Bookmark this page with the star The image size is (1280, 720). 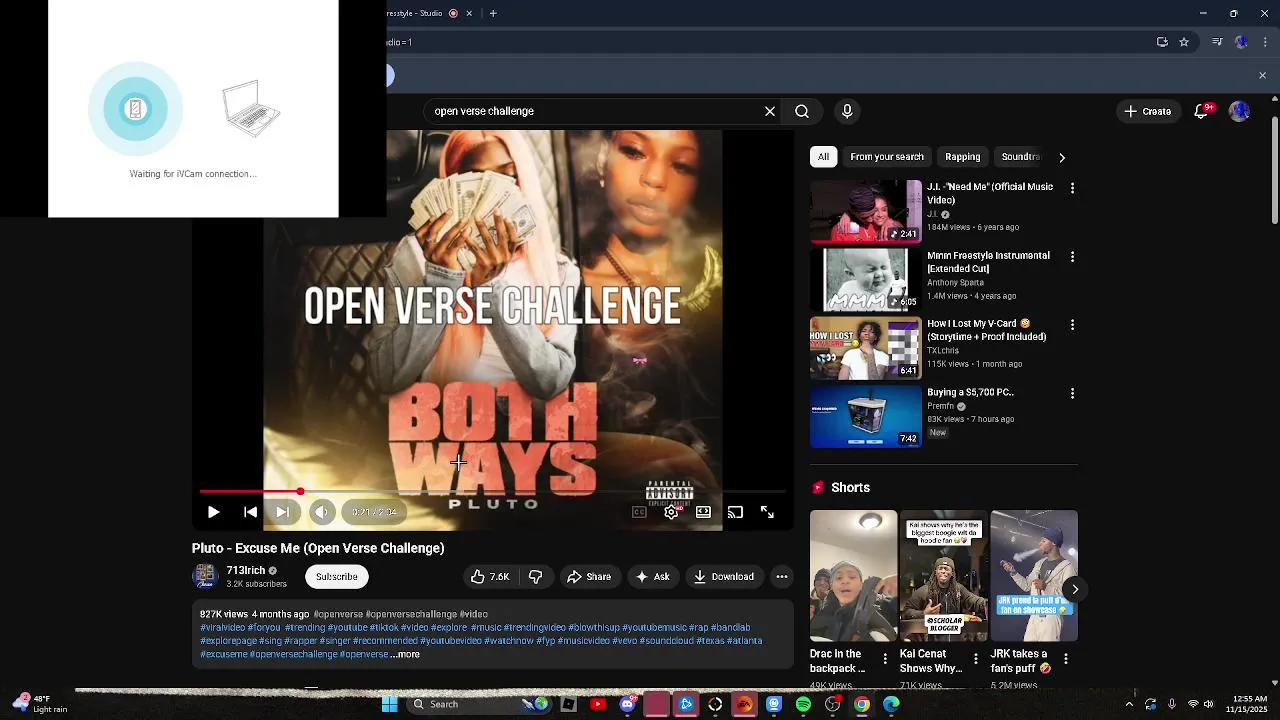(1184, 42)
